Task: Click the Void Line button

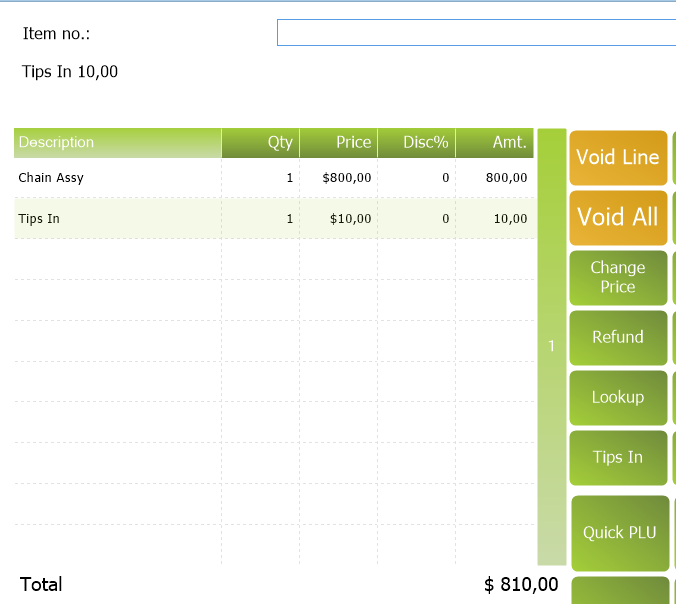Action: click(618, 157)
